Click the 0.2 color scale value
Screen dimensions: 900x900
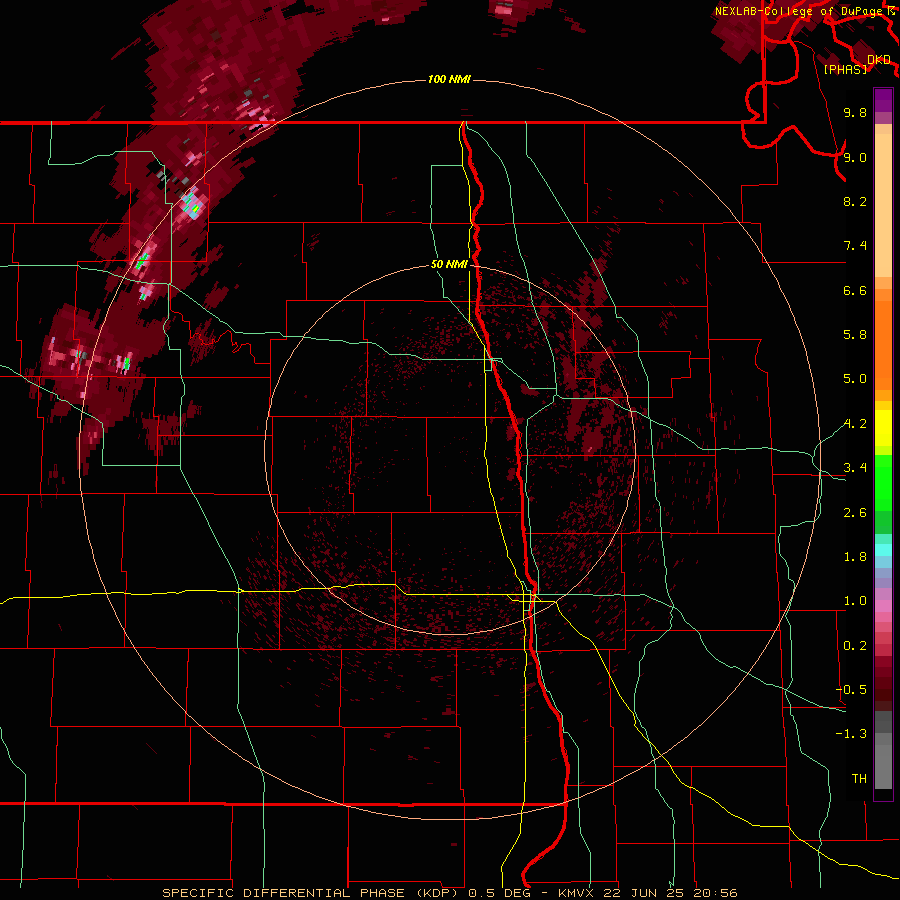[x=855, y=646]
